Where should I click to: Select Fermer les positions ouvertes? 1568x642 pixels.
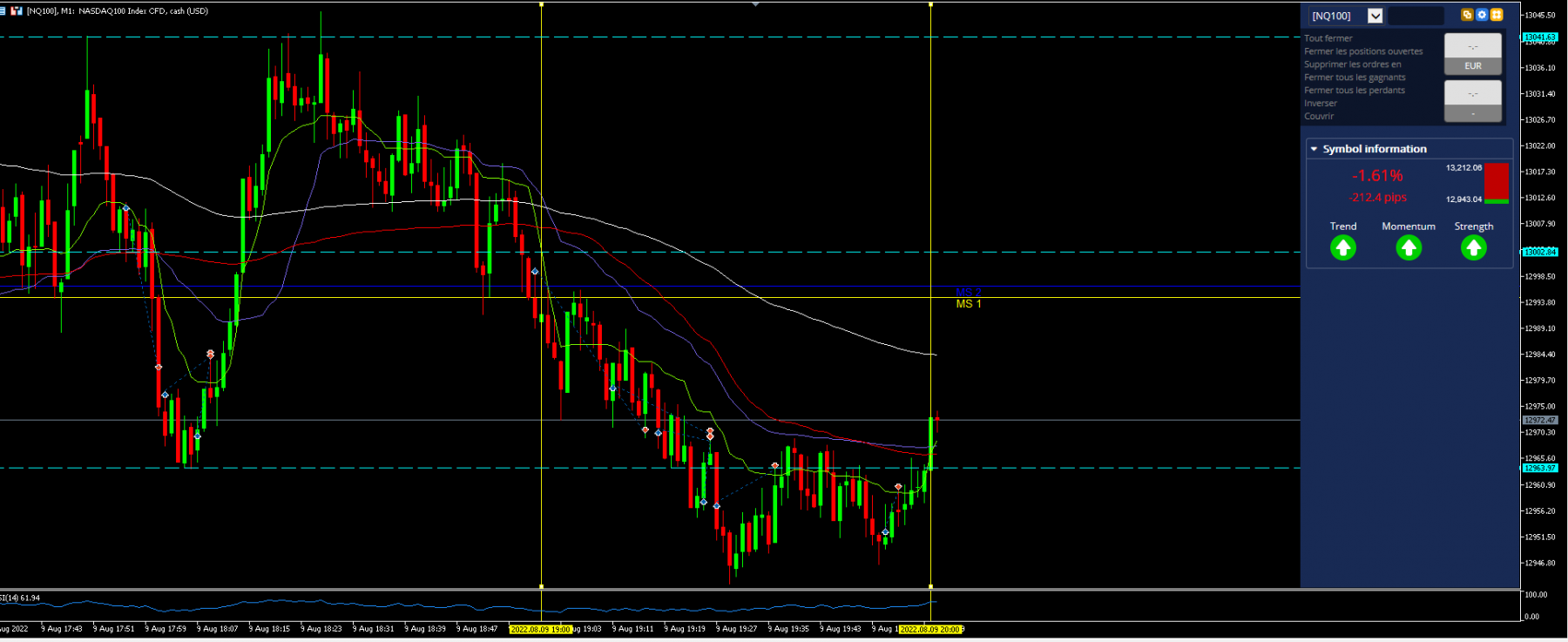(x=1363, y=51)
